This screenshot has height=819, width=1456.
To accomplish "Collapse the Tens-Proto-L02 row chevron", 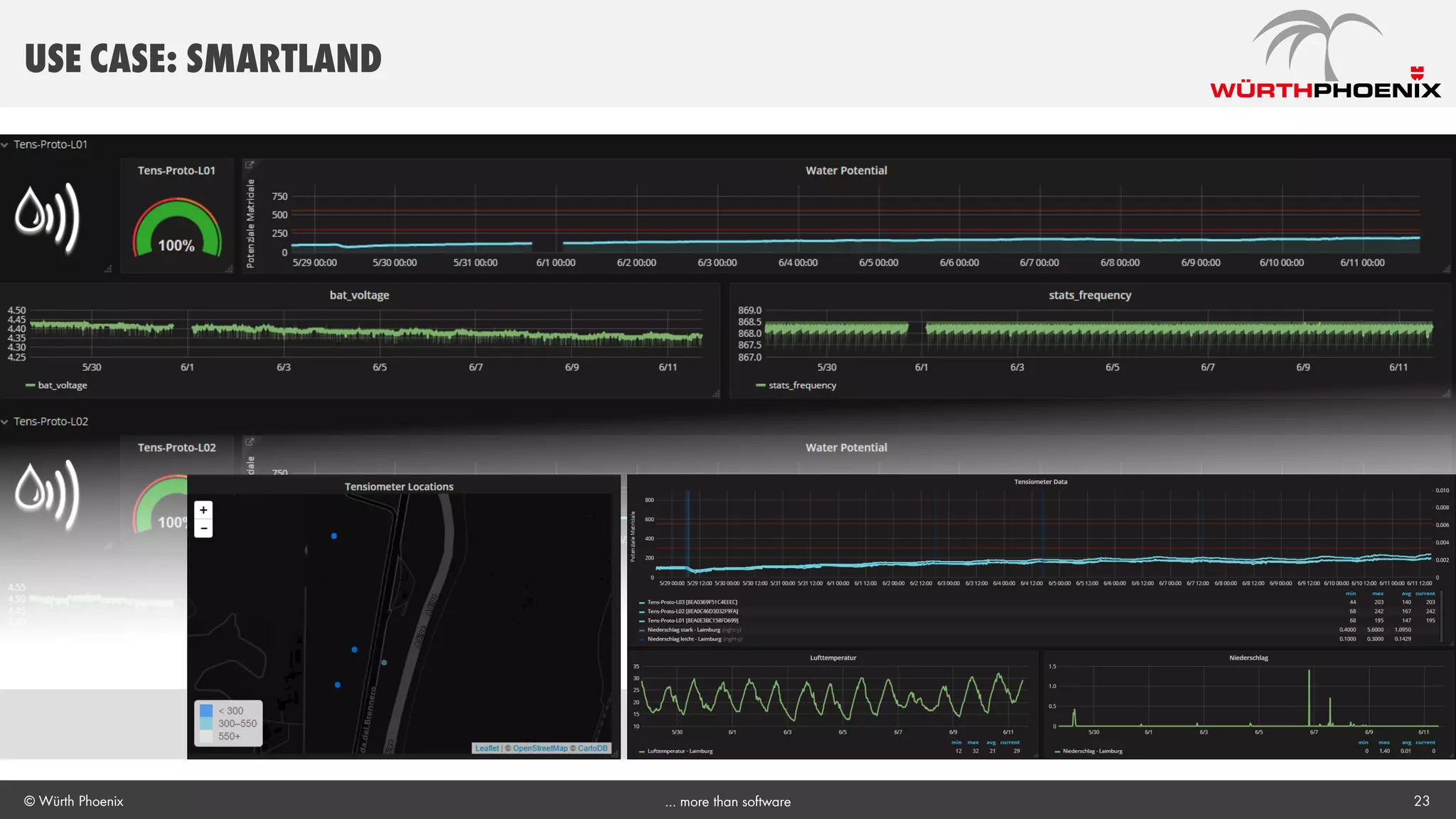I will [5, 422].
